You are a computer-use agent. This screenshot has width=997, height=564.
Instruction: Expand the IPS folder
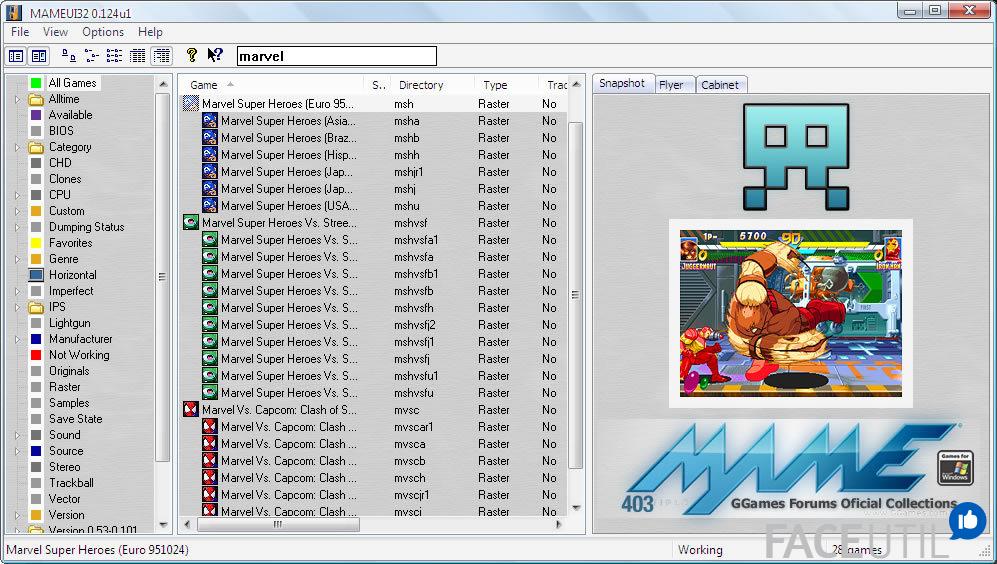[x=17, y=307]
